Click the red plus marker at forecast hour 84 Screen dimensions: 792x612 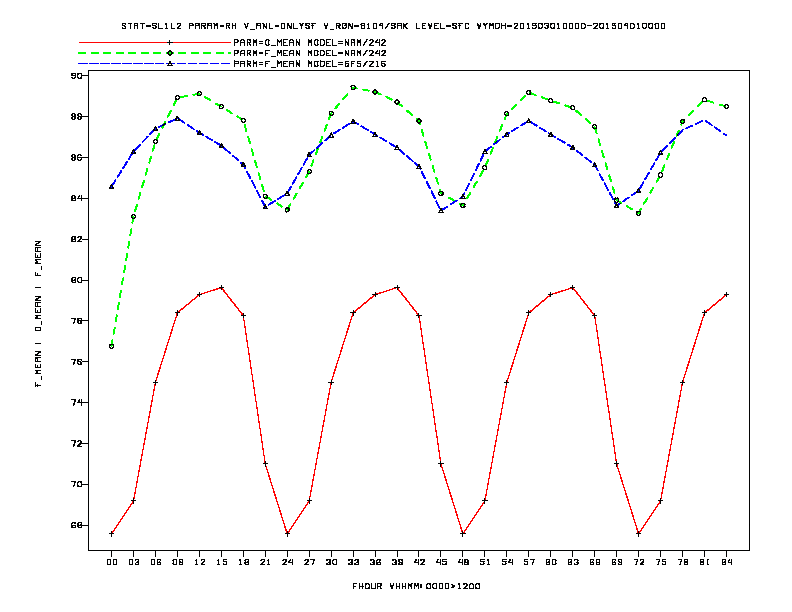pos(726,294)
